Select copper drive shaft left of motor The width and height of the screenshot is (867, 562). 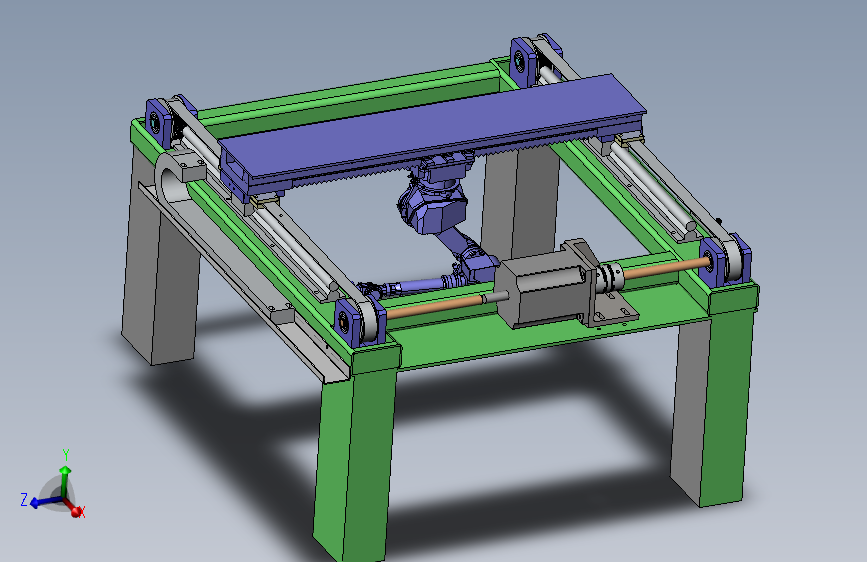click(434, 306)
